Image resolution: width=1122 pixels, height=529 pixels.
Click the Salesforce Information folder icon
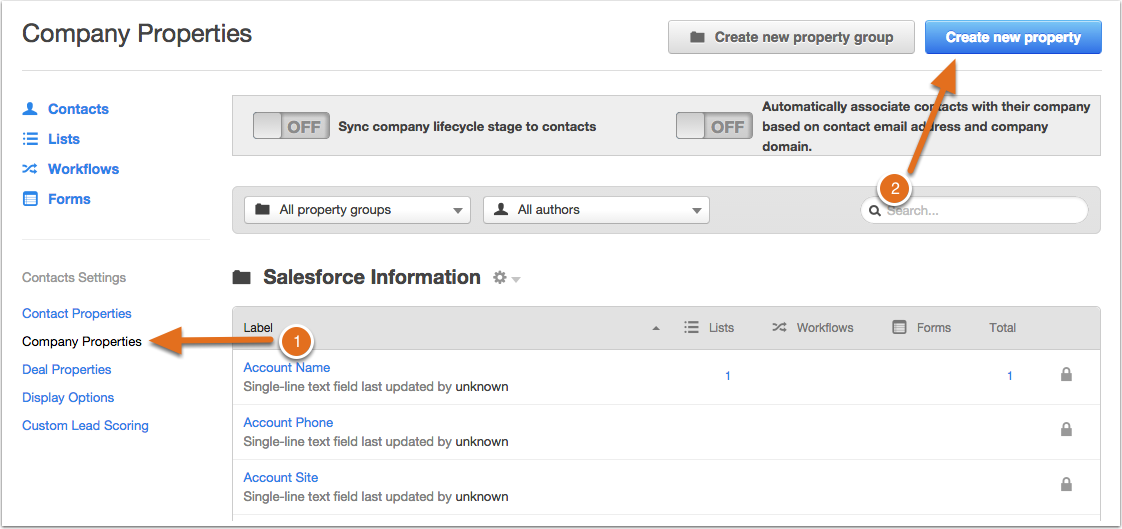click(x=242, y=278)
